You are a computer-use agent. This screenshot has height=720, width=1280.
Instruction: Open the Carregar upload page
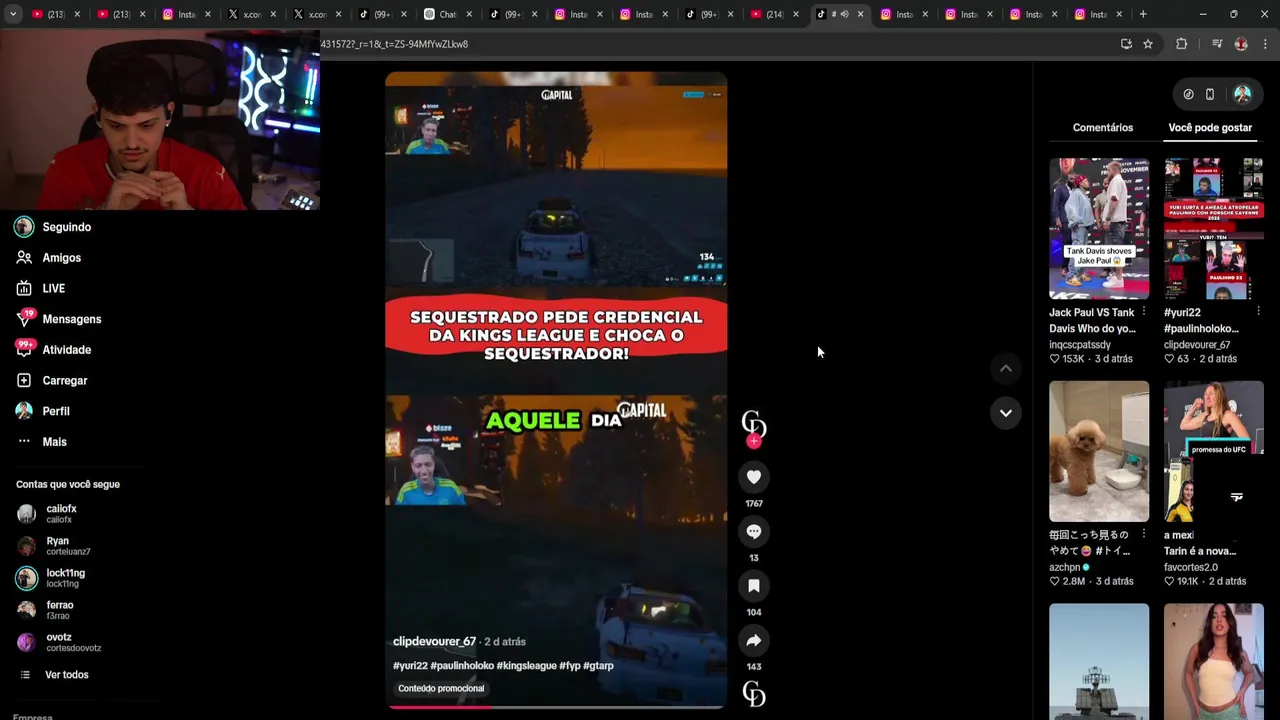point(52,381)
